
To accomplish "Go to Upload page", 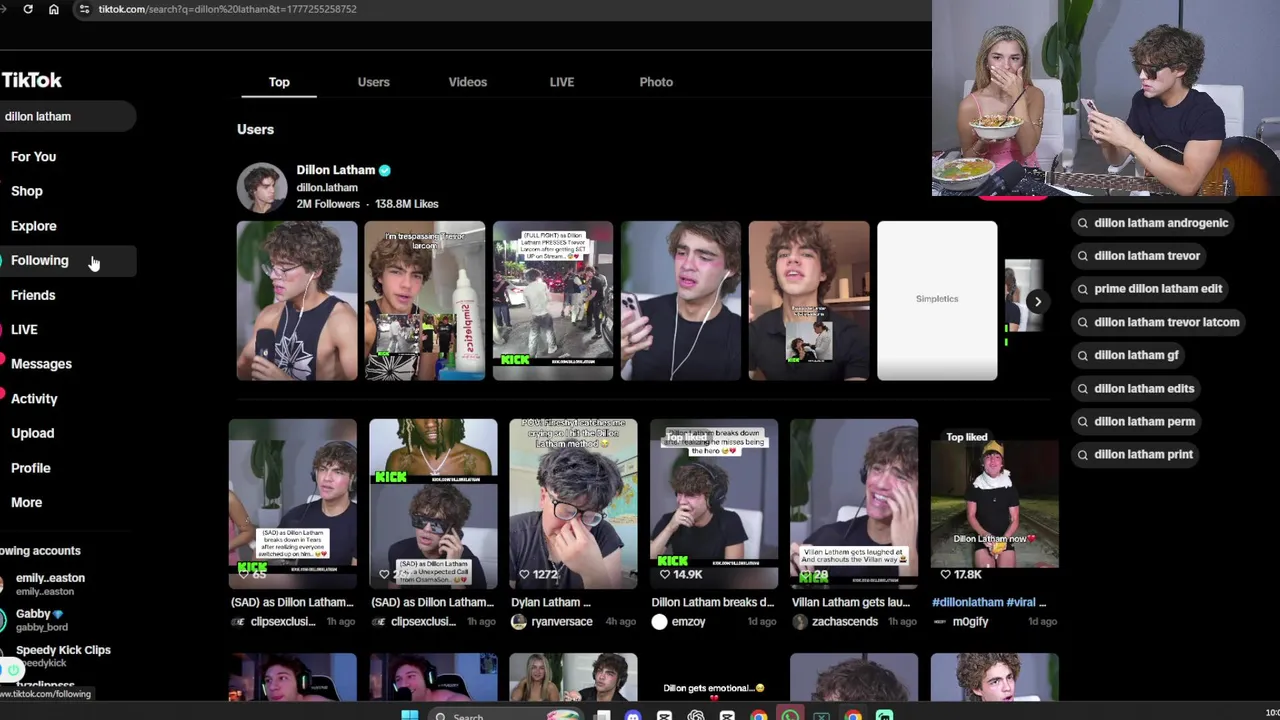I will (x=33, y=433).
